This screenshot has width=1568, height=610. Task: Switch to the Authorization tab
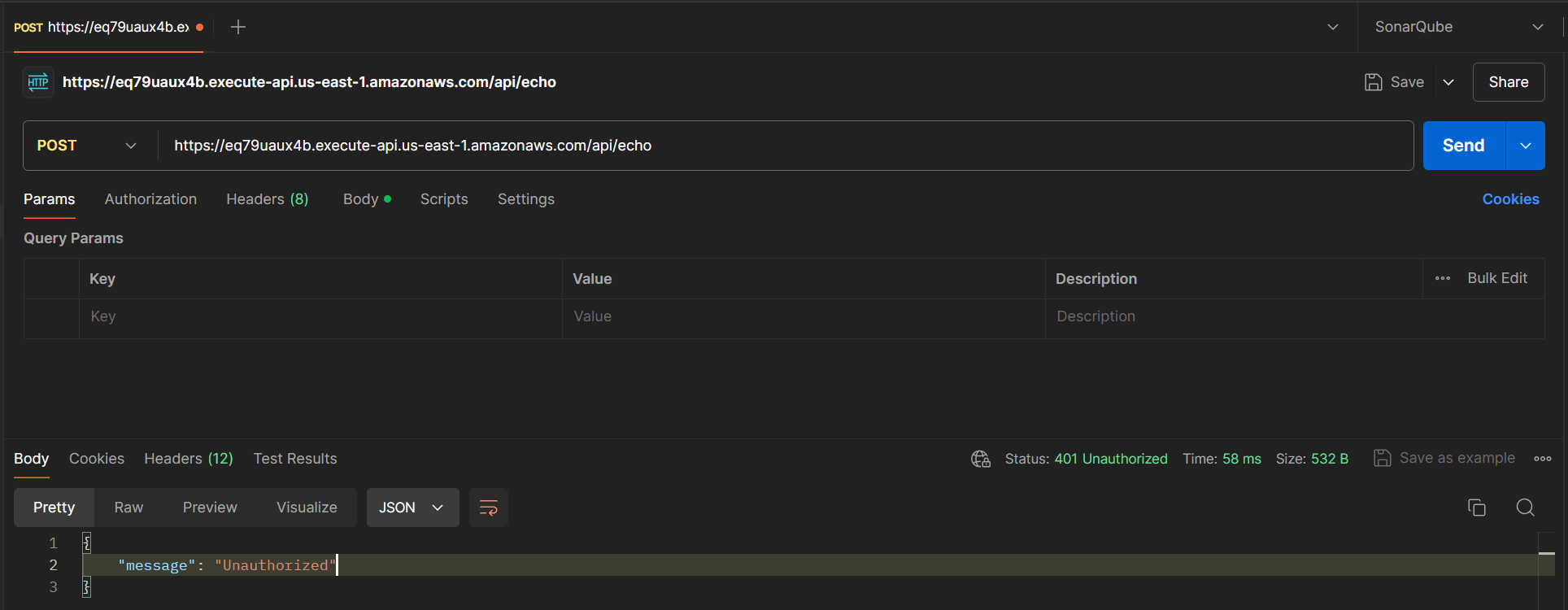pos(150,199)
